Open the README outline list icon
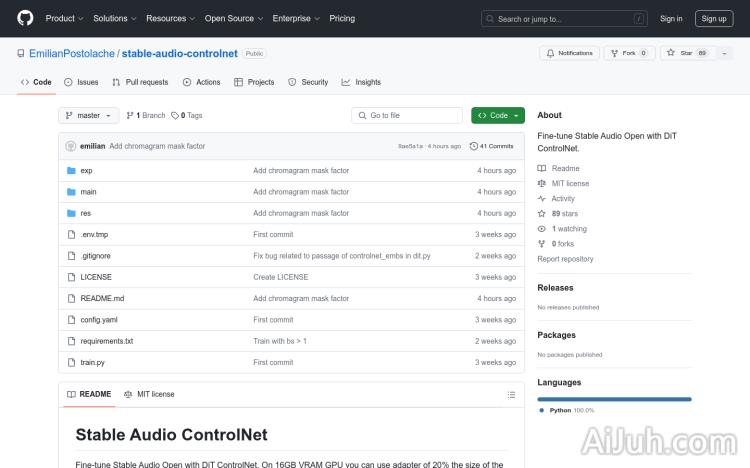The height and width of the screenshot is (468, 750). 511,395
